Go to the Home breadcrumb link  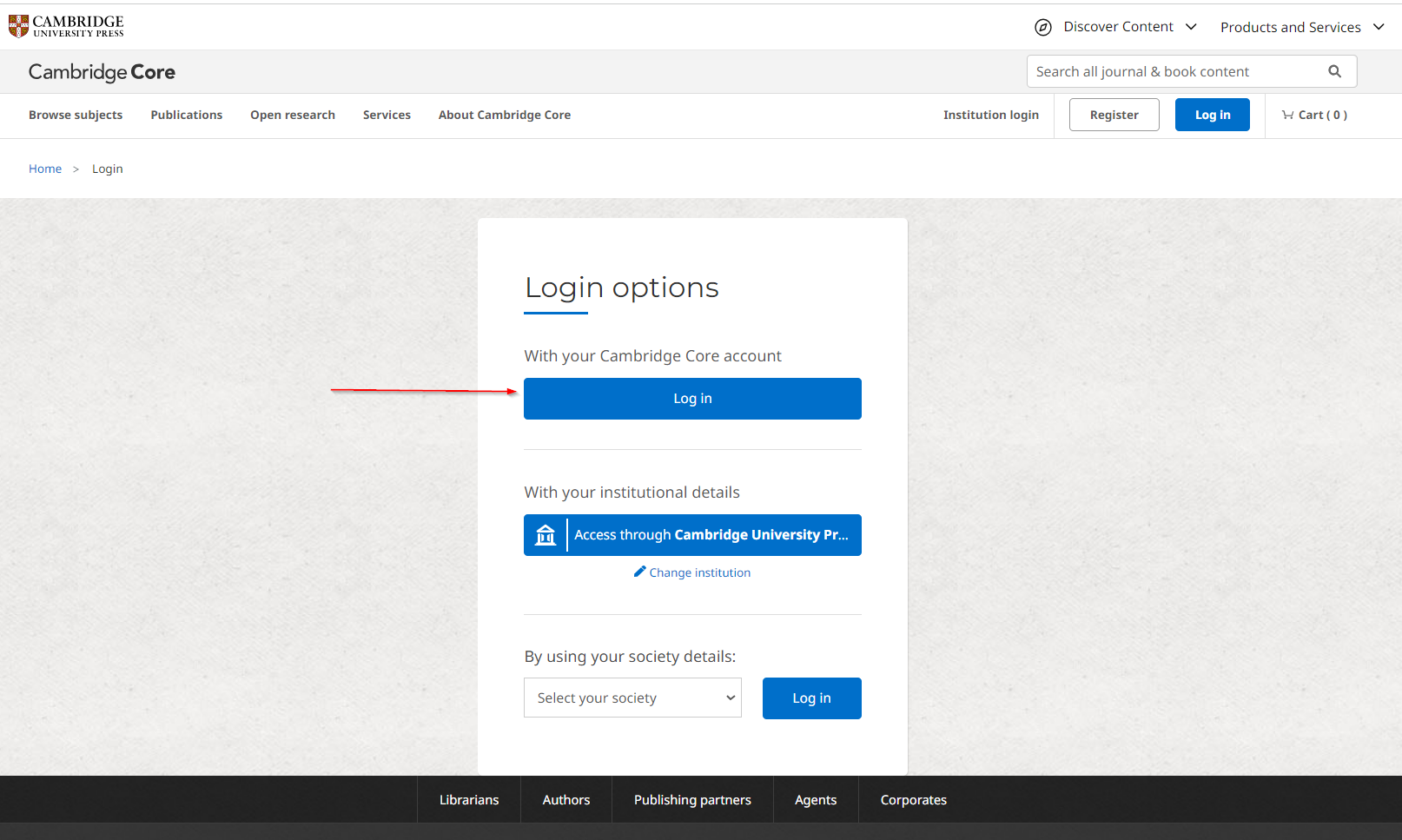coord(45,169)
